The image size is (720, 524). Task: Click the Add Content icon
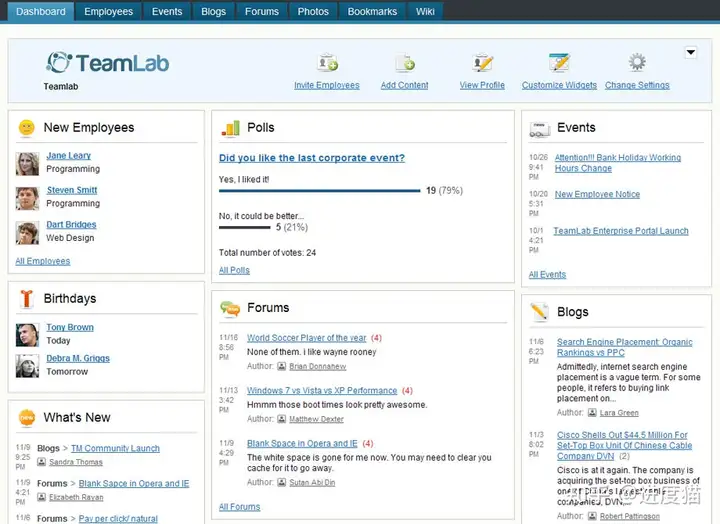tap(405, 62)
